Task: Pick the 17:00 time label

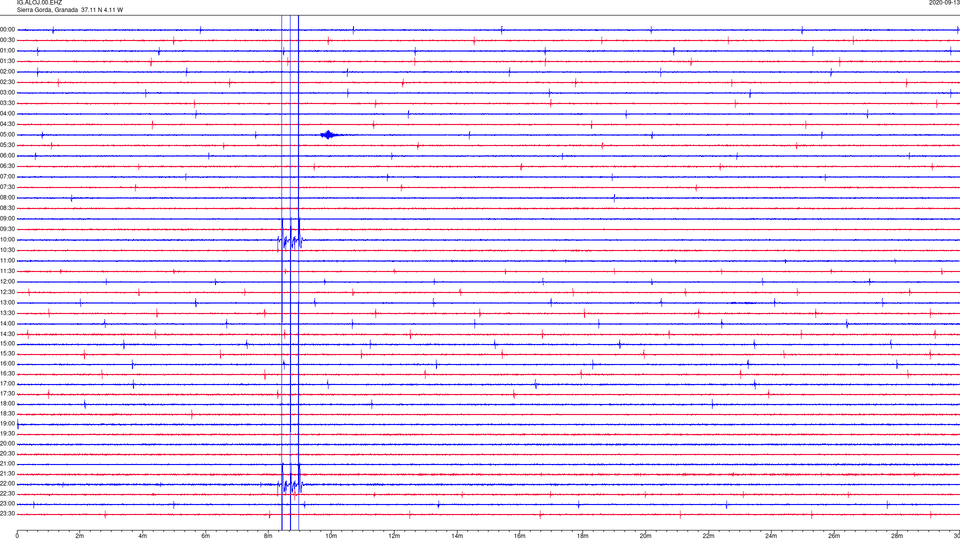Action: point(8,384)
